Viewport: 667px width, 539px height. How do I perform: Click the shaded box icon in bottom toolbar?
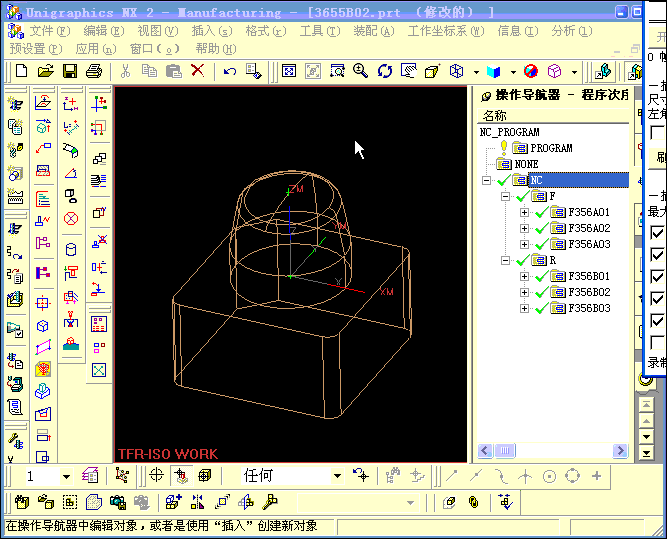pyautogui.click(x=205, y=475)
